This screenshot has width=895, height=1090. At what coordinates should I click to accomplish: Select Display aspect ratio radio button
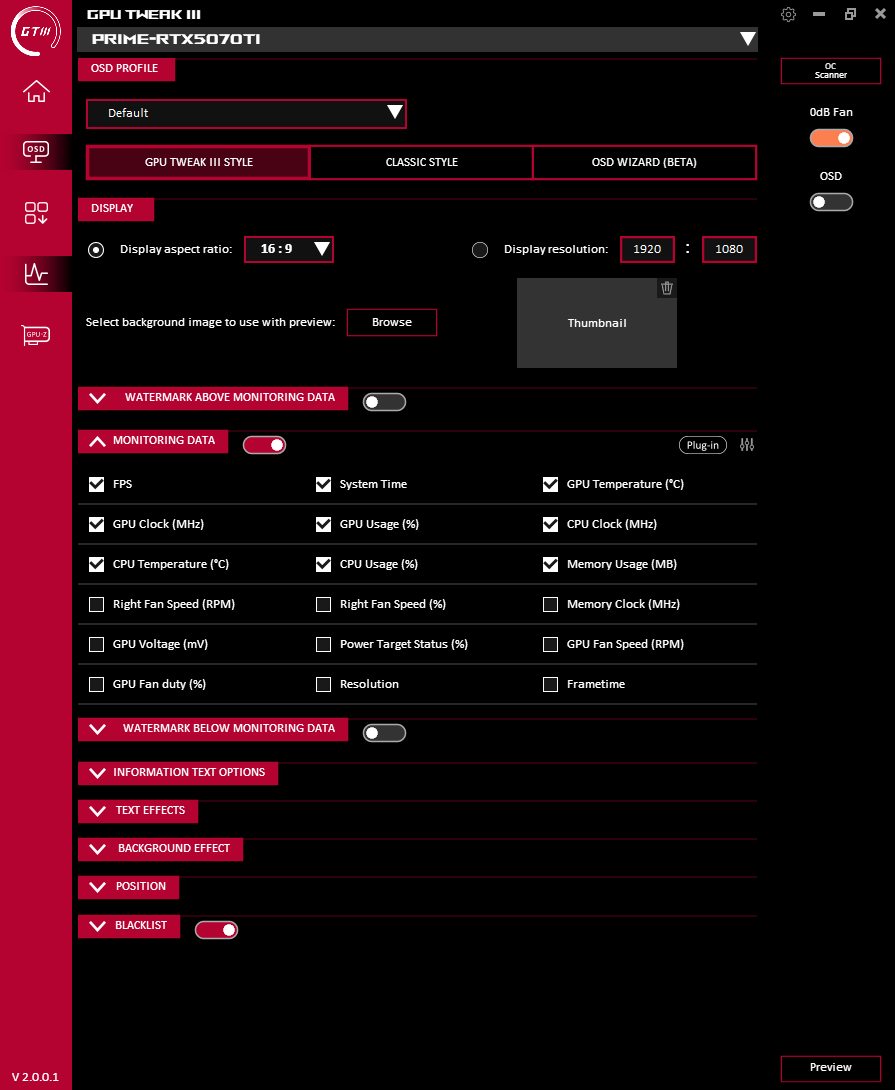pos(96,250)
